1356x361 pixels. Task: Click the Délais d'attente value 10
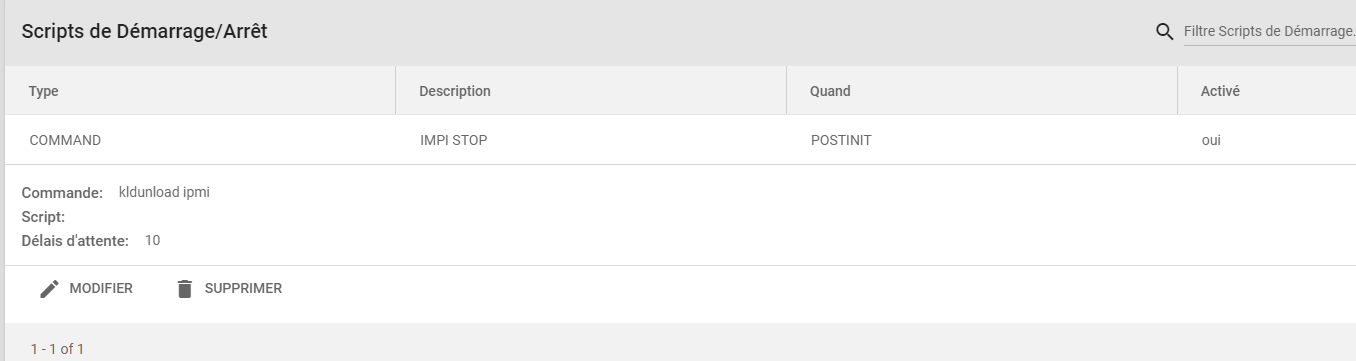pyautogui.click(x=152, y=241)
